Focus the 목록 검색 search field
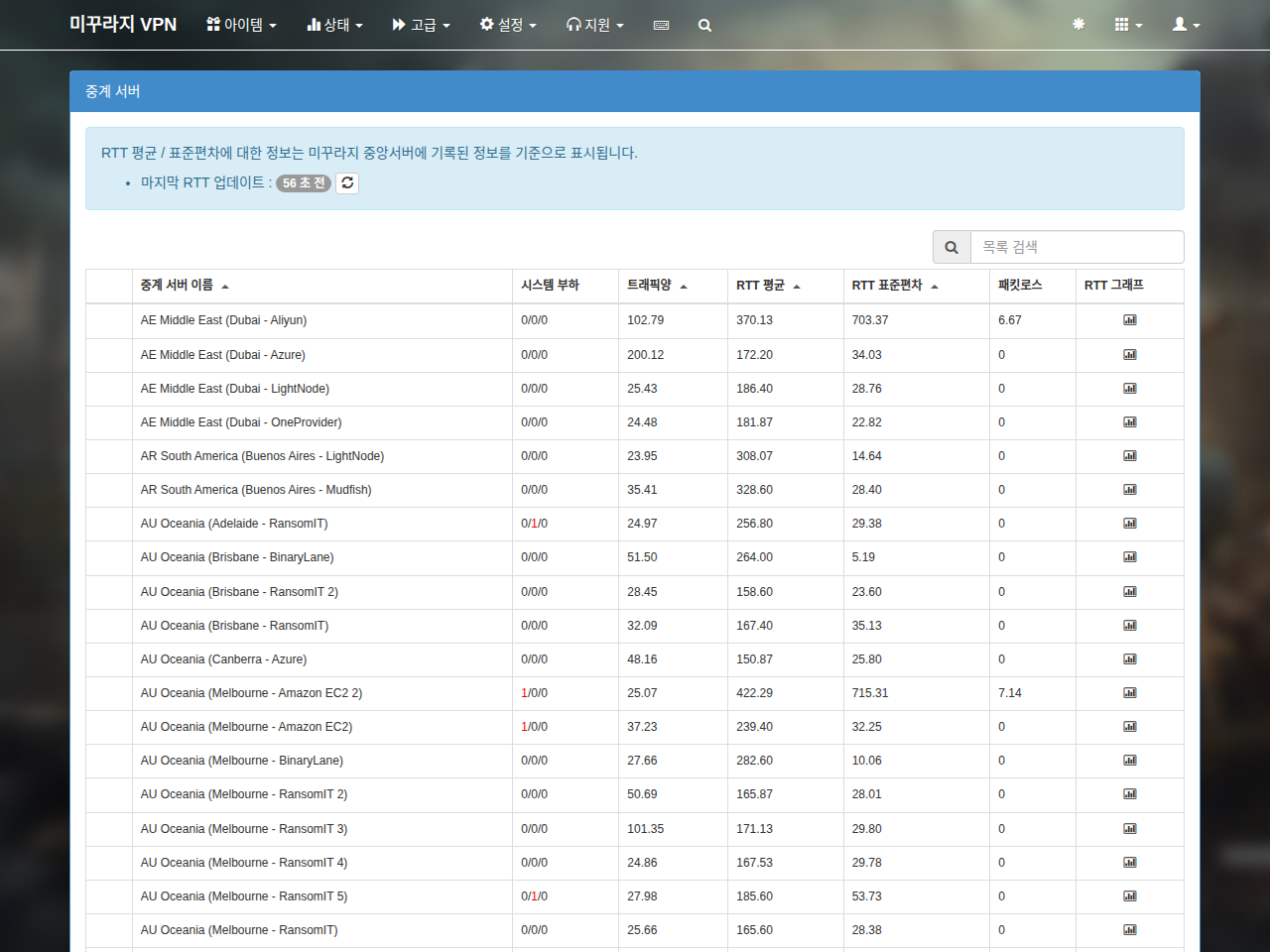The height and width of the screenshot is (952, 1270). 1077,247
